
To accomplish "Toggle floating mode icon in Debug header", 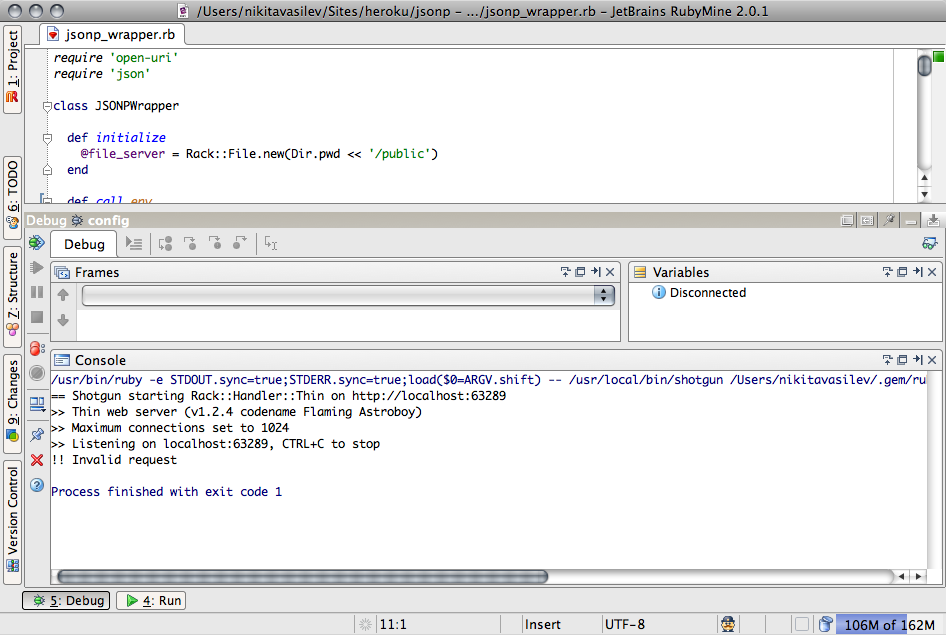I will coord(847,221).
